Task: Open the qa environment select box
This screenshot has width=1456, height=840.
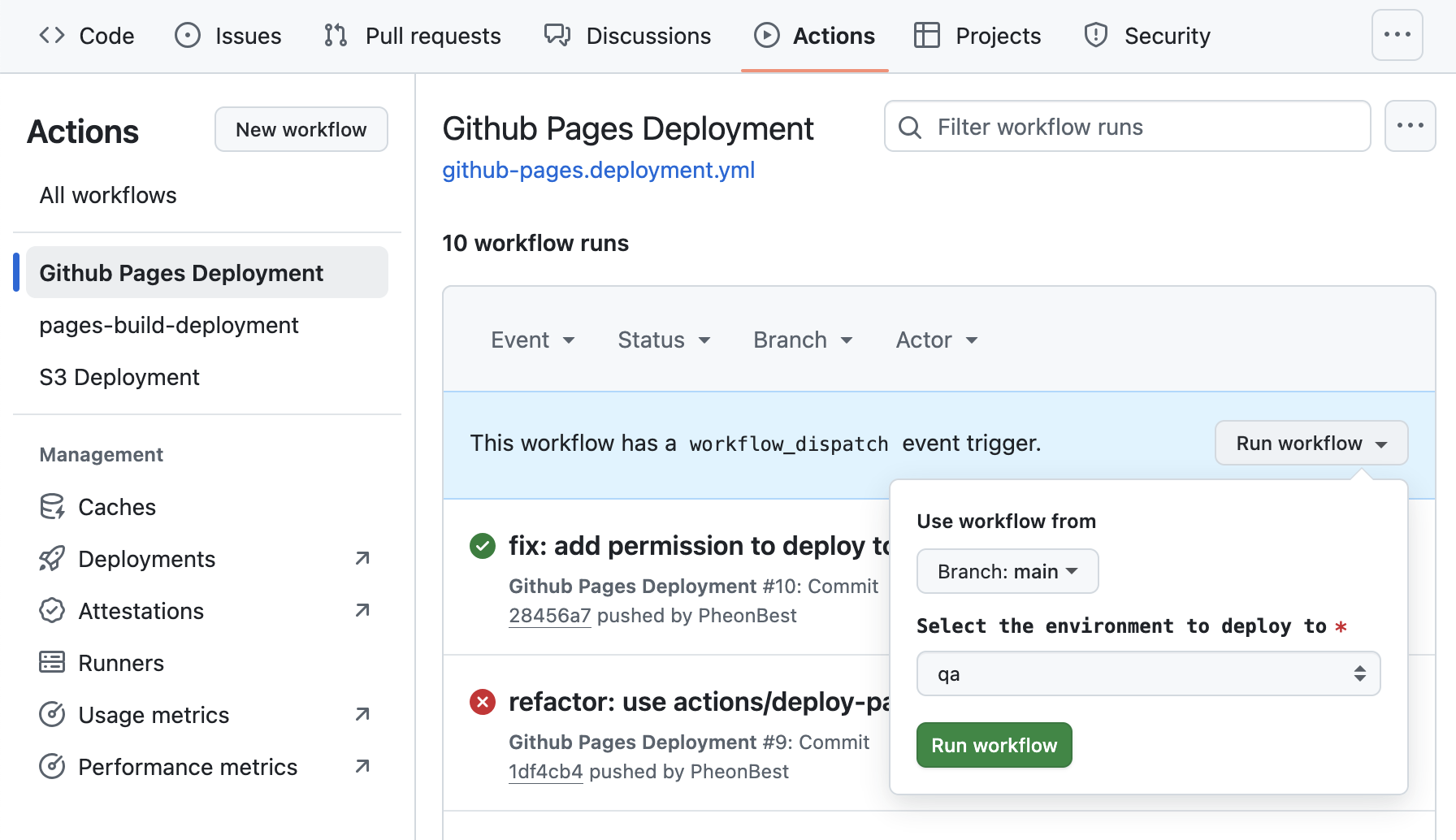Action: coord(1148,673)
